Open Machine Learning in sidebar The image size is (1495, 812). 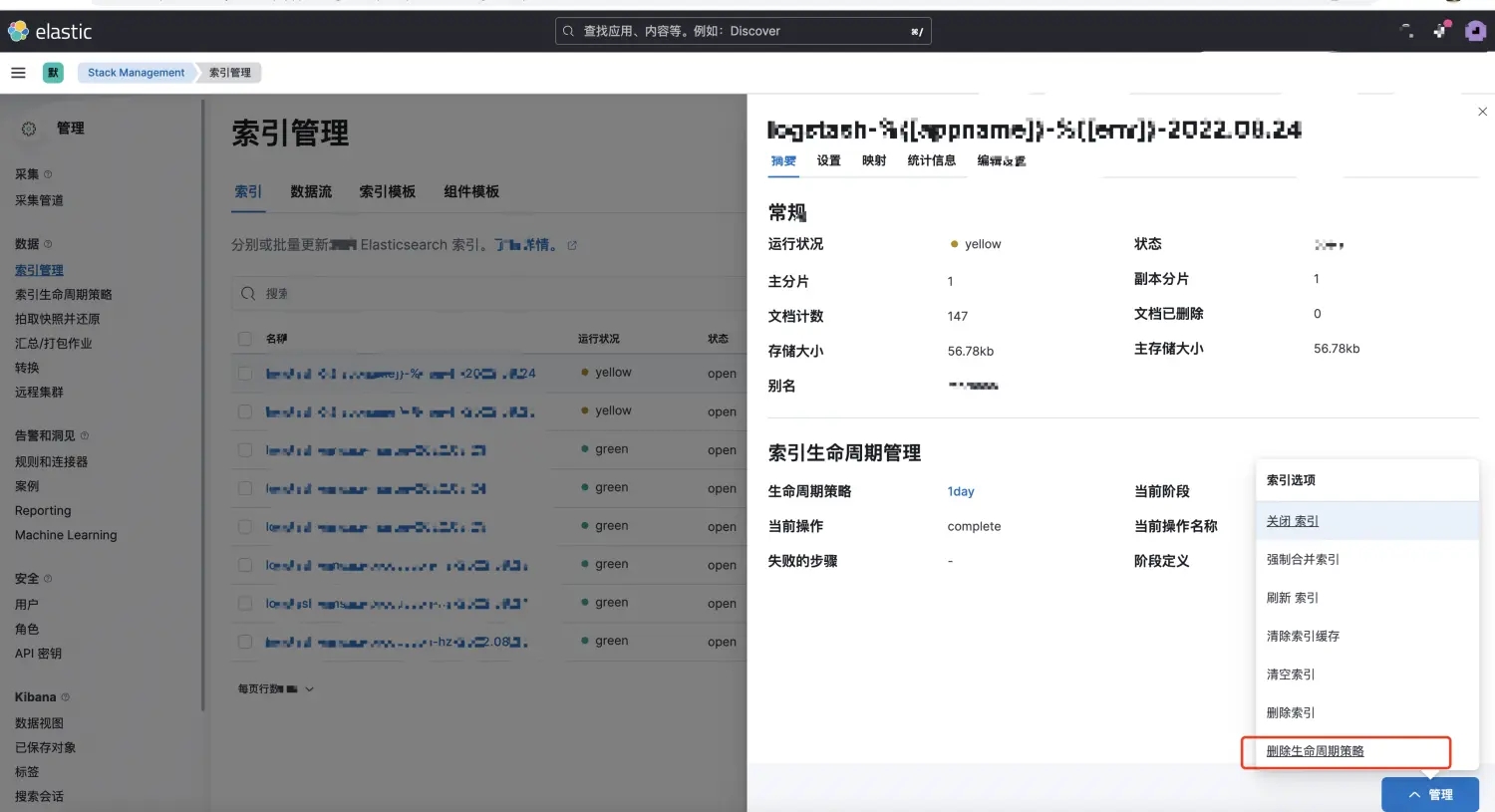point(66,535)
